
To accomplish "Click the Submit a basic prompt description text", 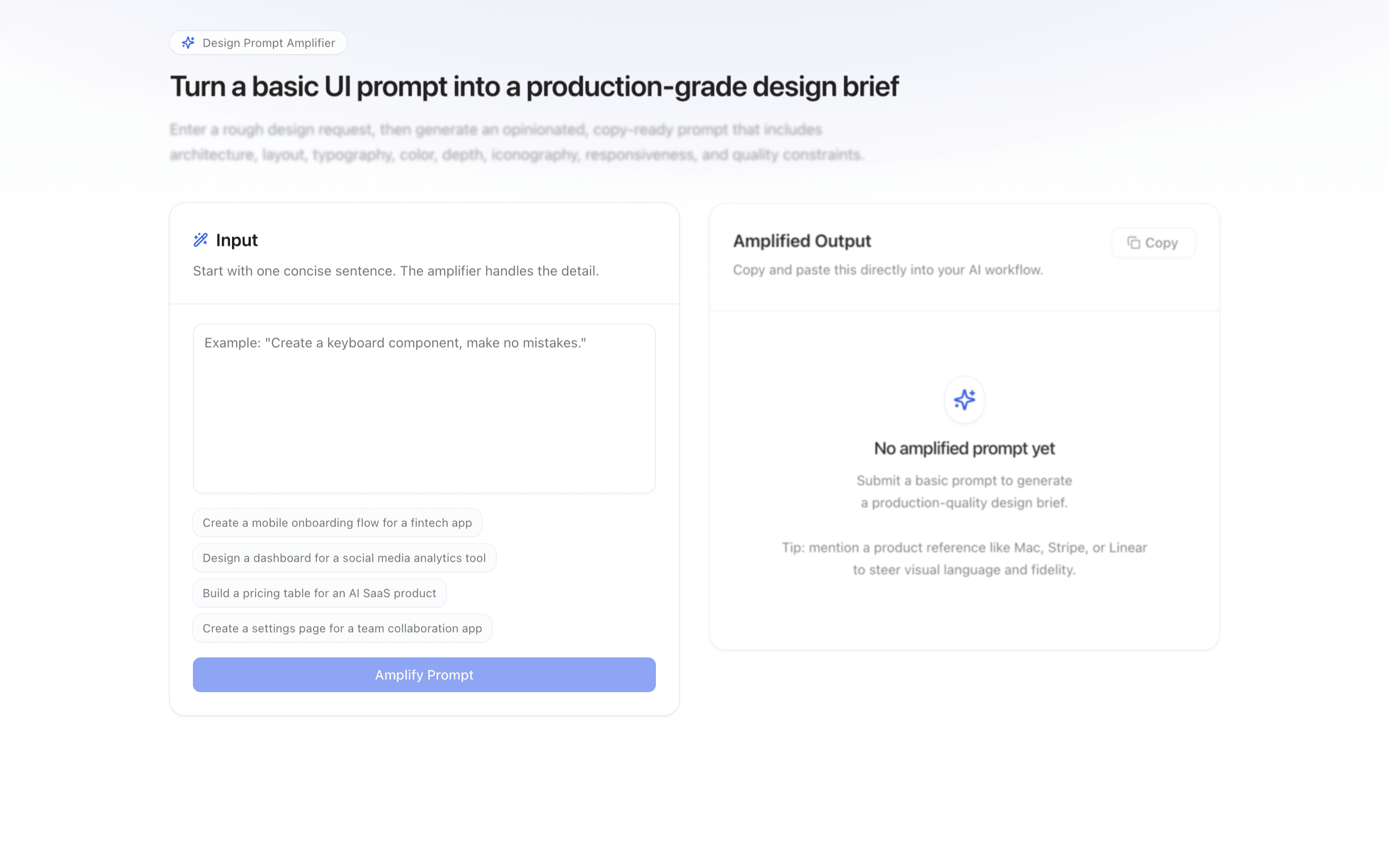I will pos(964,491).
